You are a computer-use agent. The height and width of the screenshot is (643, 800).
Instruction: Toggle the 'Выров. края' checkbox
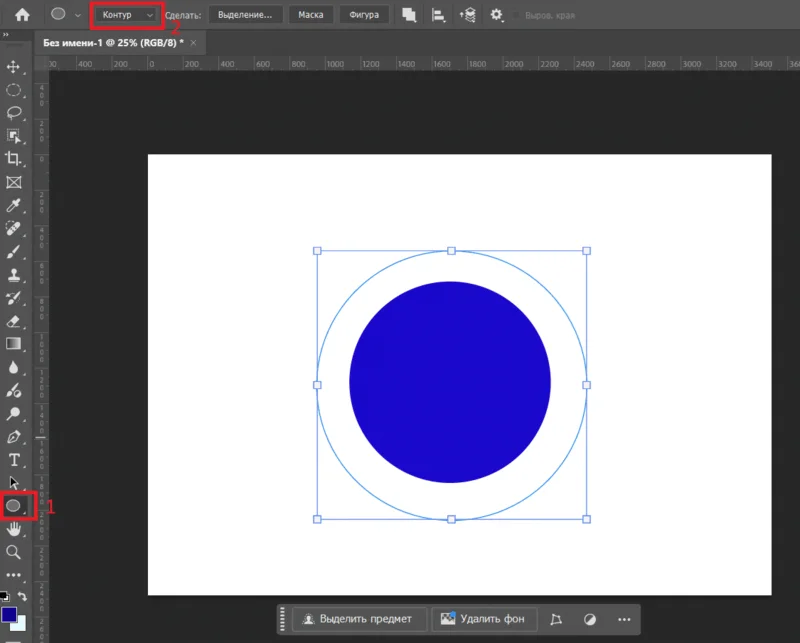point(517,15)
